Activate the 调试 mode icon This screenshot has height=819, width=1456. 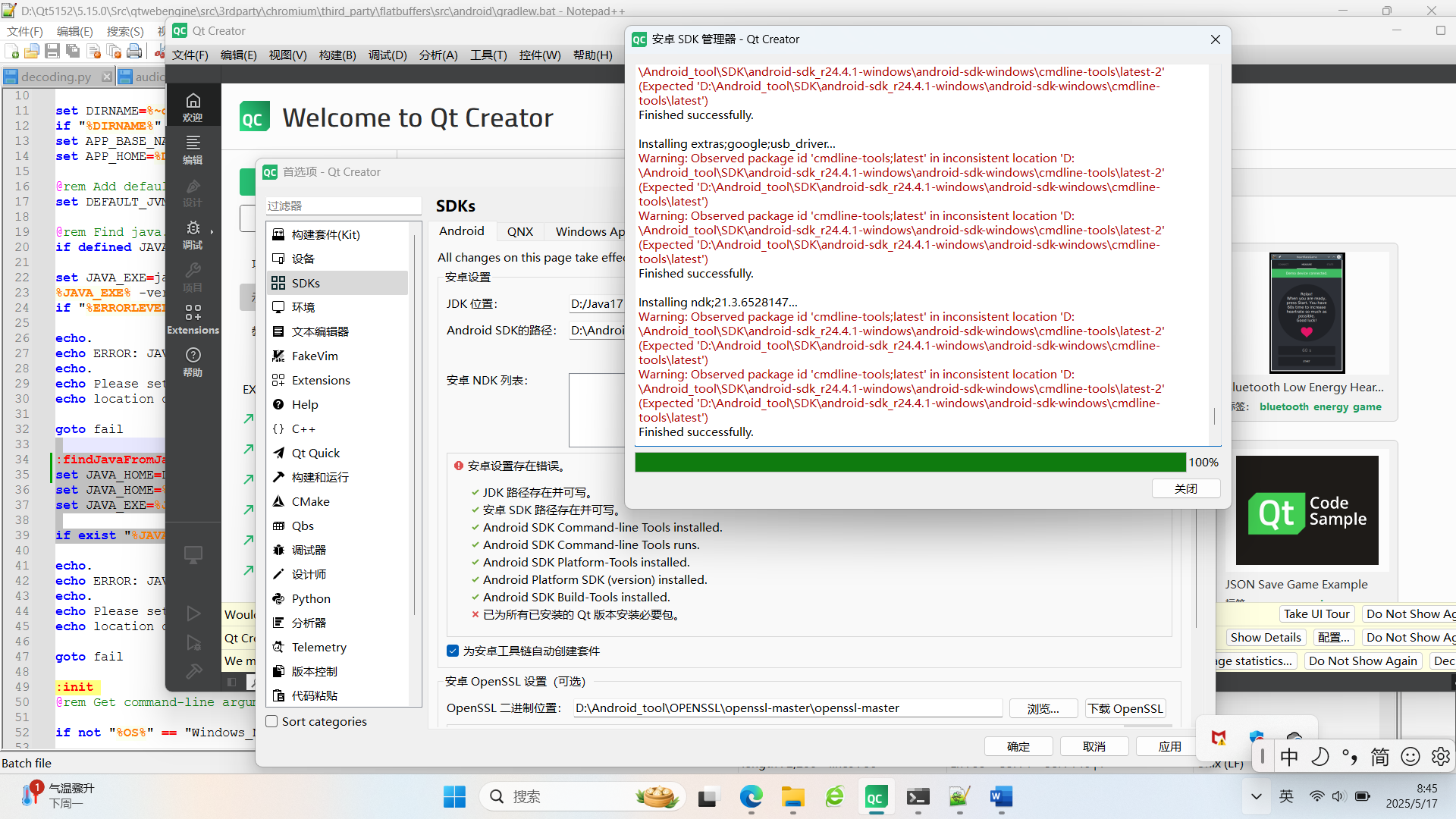click(x=191, y=235)
